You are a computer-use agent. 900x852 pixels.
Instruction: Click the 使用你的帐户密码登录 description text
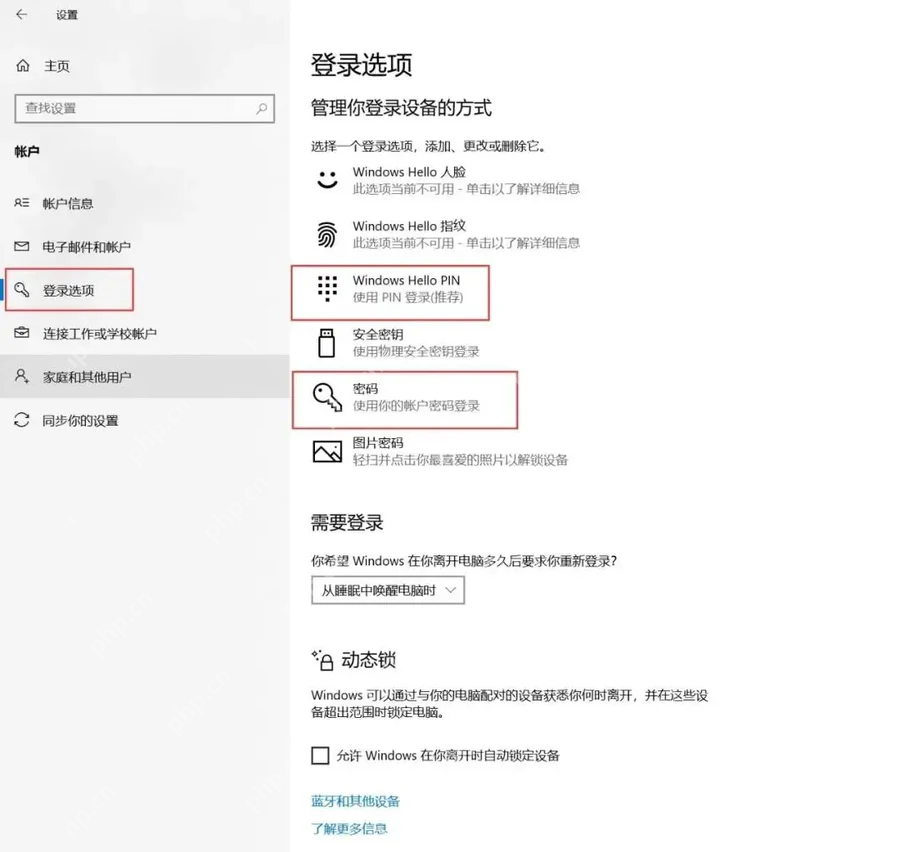coord(416,406)
